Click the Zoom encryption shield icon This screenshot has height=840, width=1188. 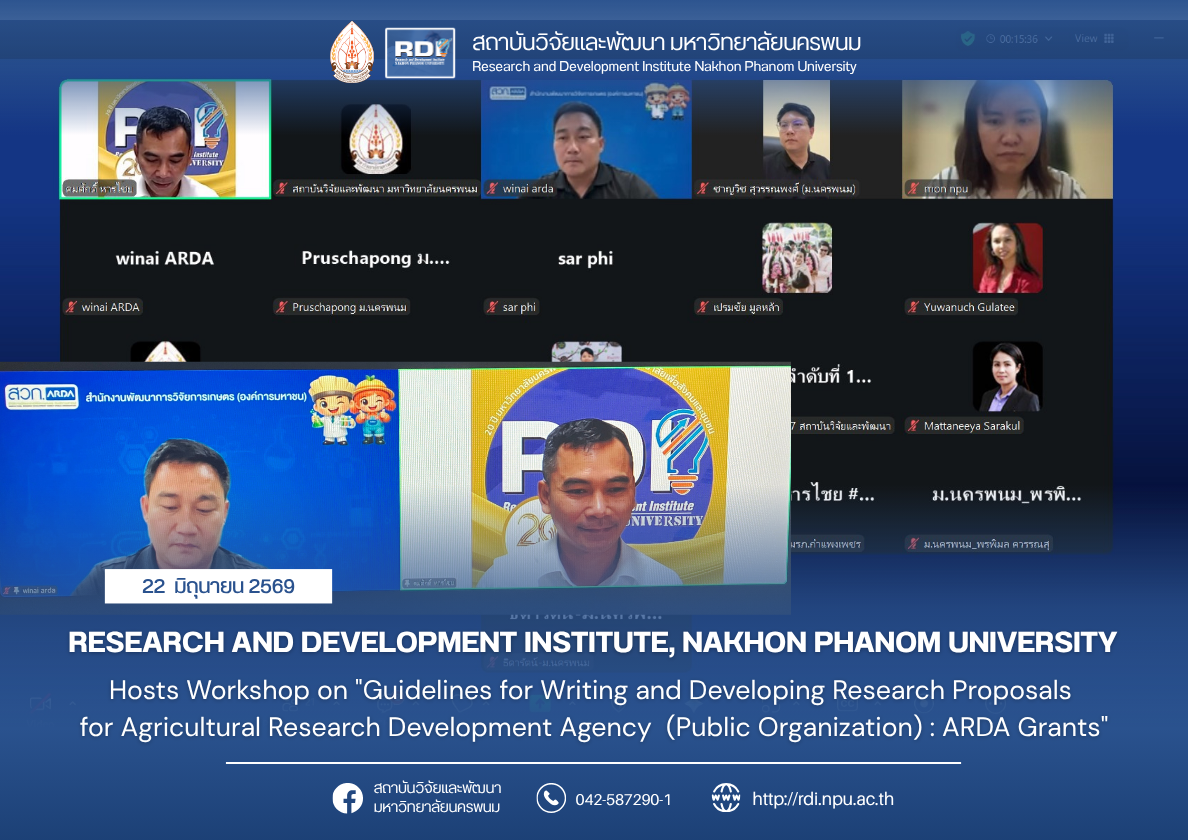[x=968, y=39]
